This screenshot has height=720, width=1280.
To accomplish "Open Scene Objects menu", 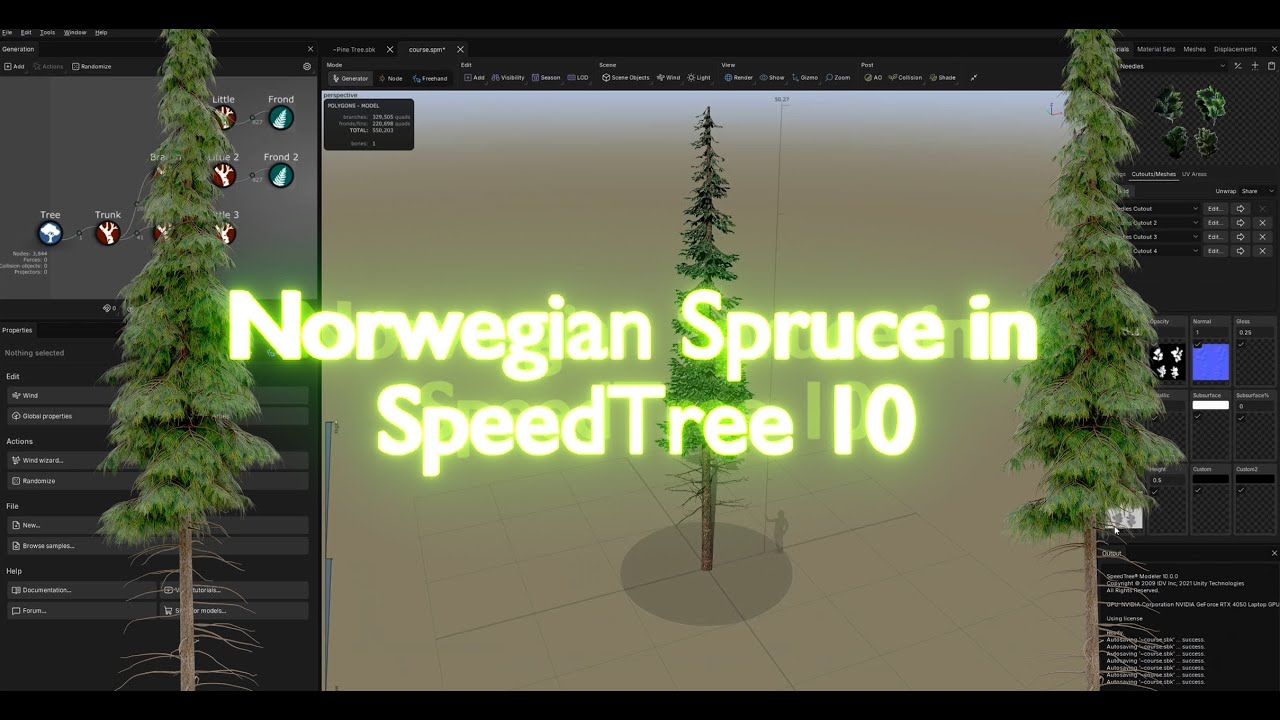I will coord(626,77).
